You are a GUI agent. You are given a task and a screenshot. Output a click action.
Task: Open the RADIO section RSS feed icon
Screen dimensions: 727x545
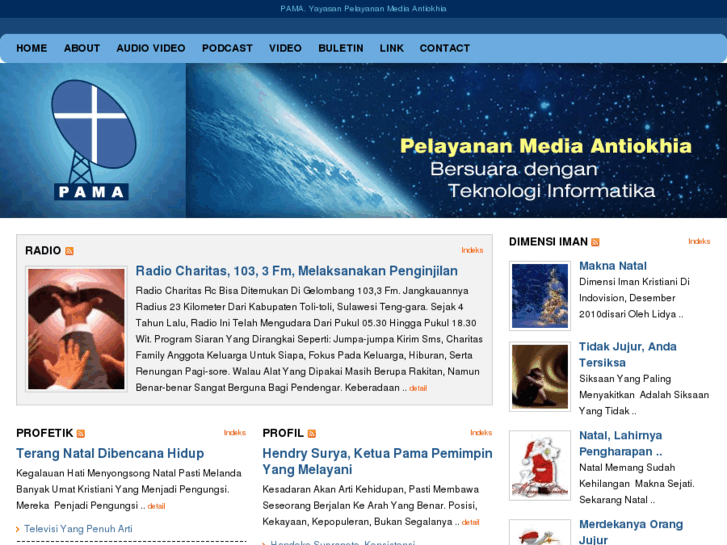pos(70,251)
